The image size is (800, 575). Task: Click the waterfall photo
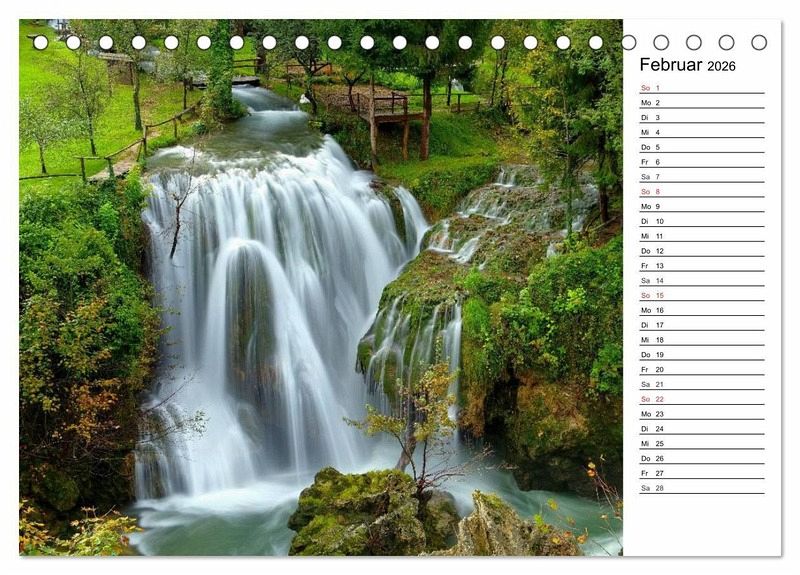pos(321,287)
